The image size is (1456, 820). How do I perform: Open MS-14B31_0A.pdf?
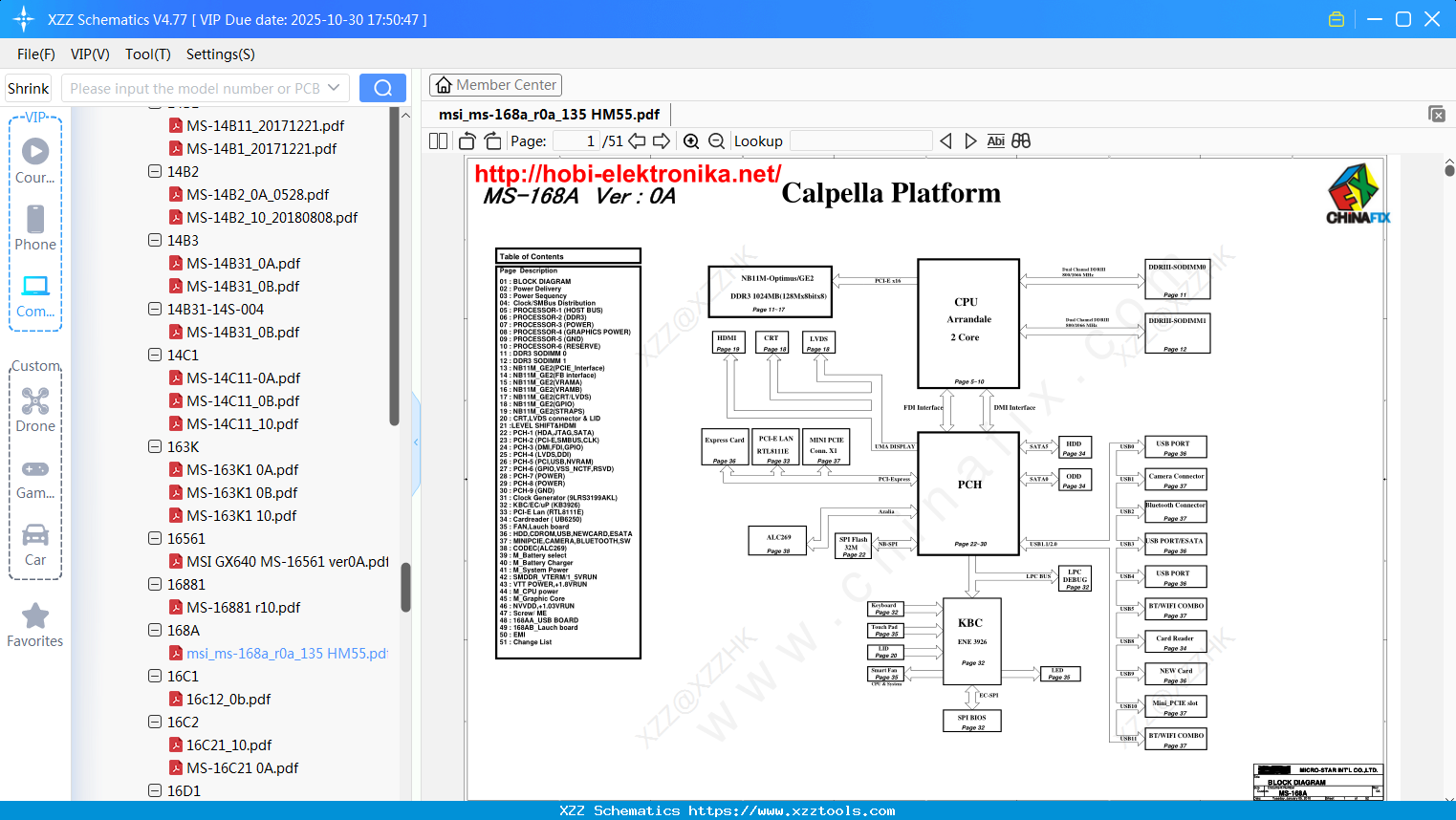pos(243,264)
